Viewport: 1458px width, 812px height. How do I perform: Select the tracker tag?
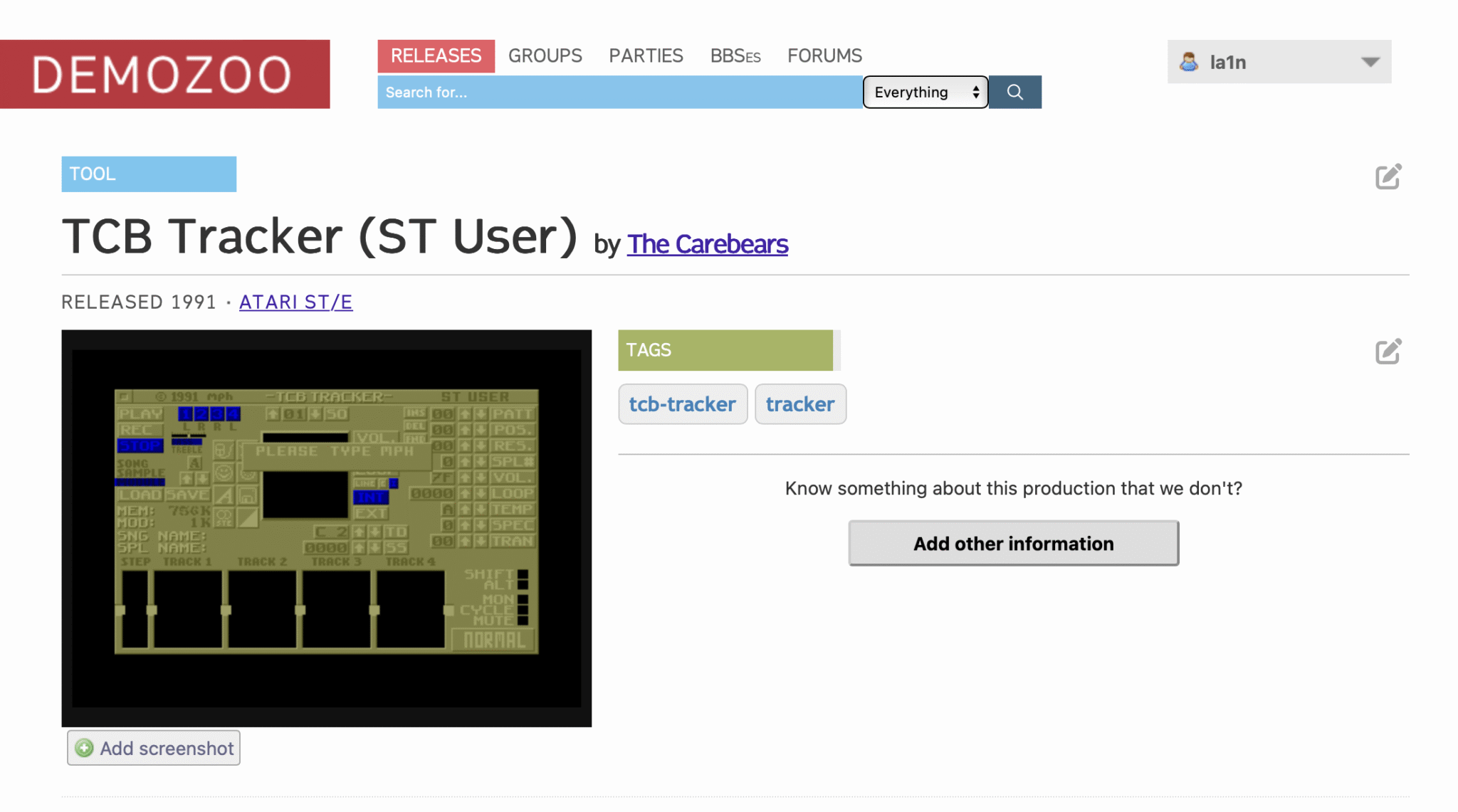[x=799, y=404]
